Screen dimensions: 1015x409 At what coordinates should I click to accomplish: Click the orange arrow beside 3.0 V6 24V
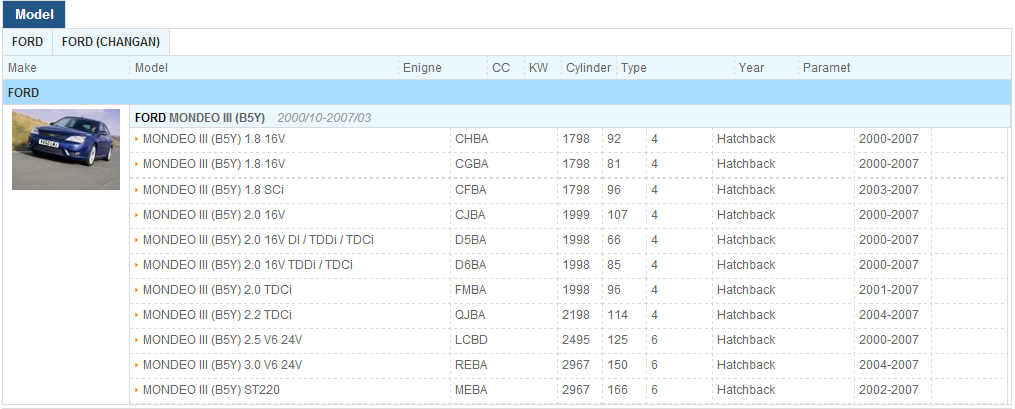[x=137, y=365]
